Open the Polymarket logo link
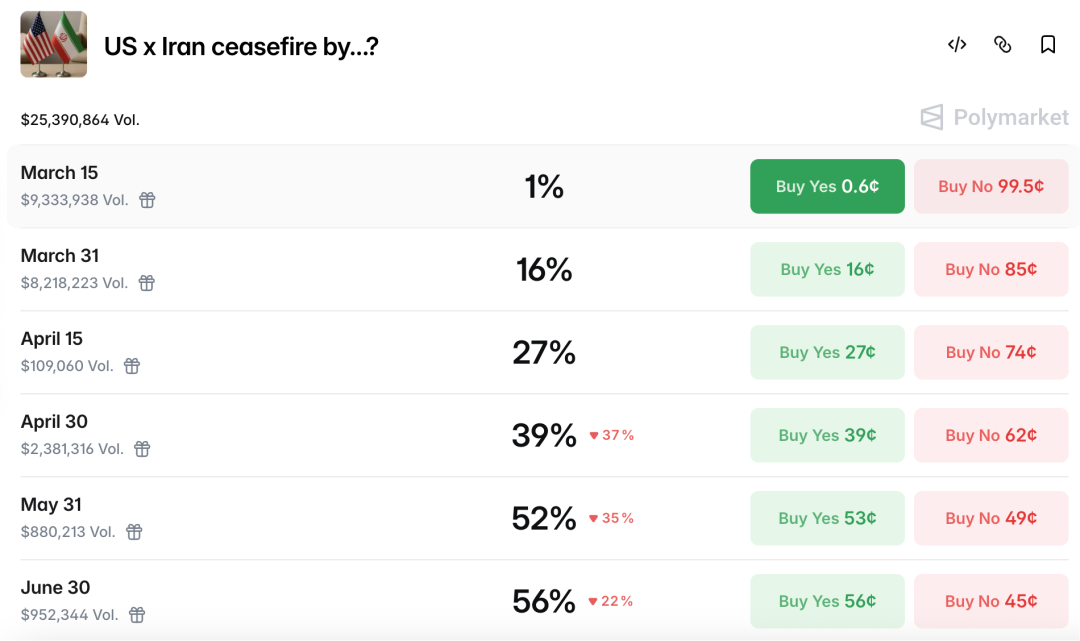1080x641 pixels. pyautogui.click(x=994, y=117)
